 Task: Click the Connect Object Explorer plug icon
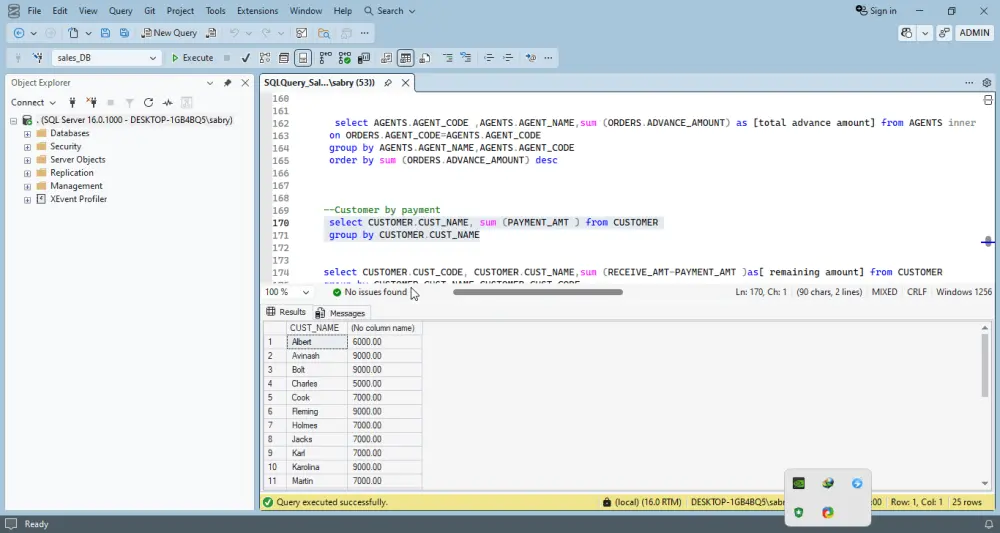(x=72, y=103)
